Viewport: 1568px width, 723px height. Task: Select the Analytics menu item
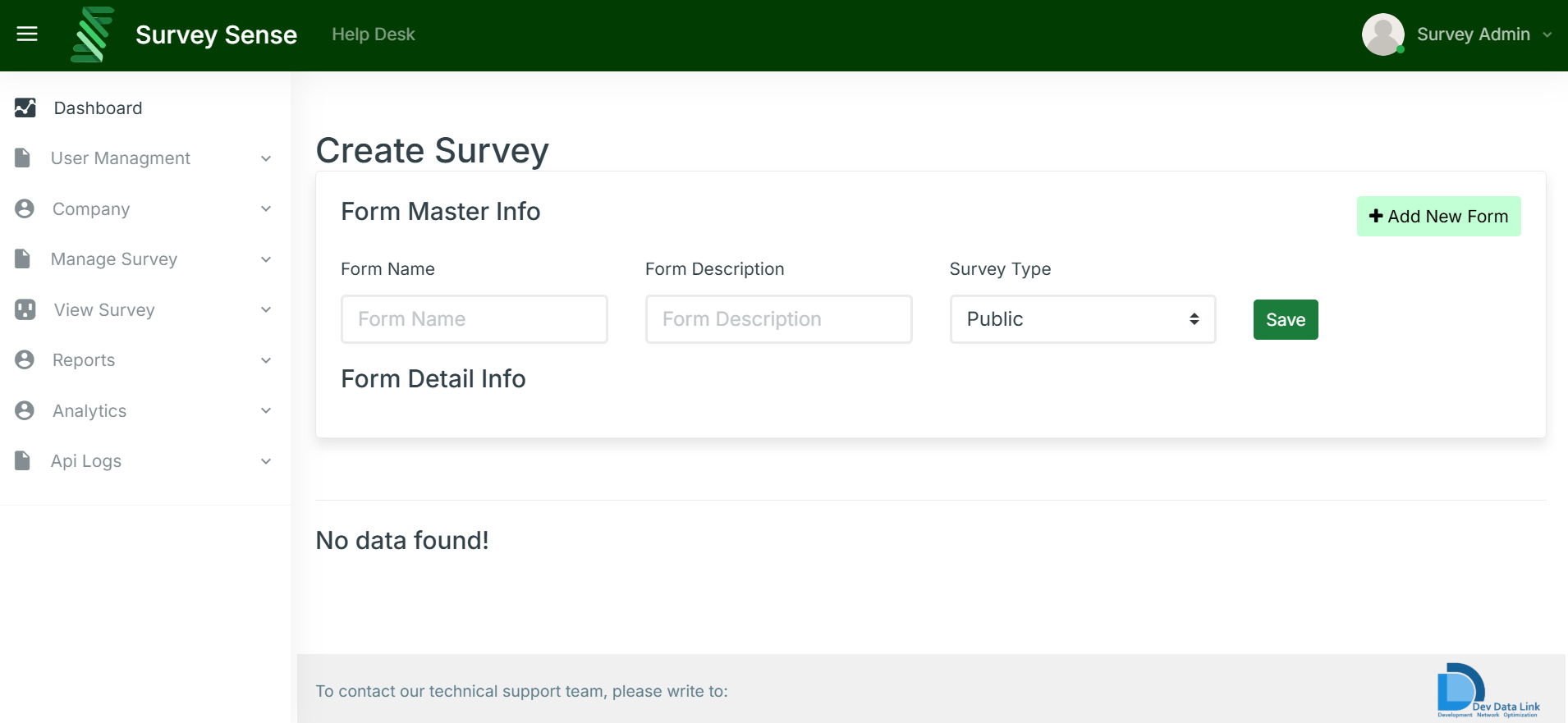(x=89, y=411)
